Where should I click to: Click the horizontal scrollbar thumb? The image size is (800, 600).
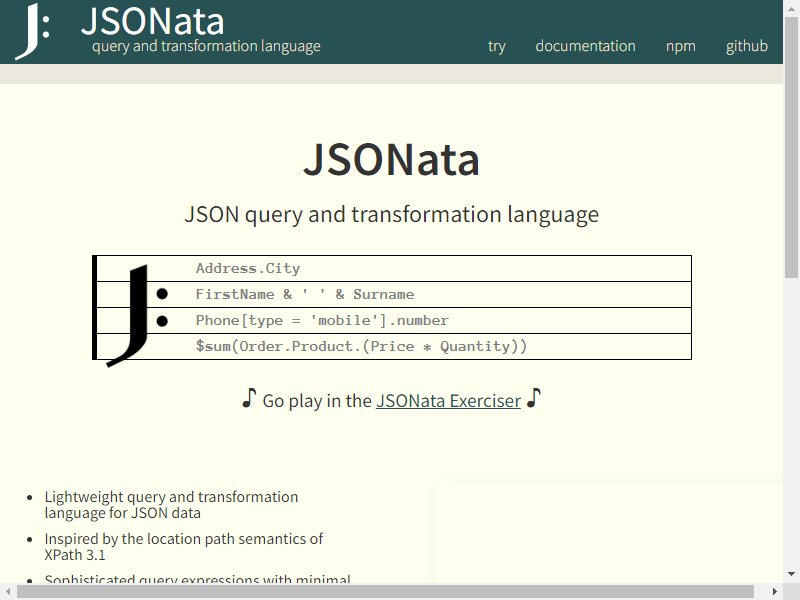(x=385, y=592)
